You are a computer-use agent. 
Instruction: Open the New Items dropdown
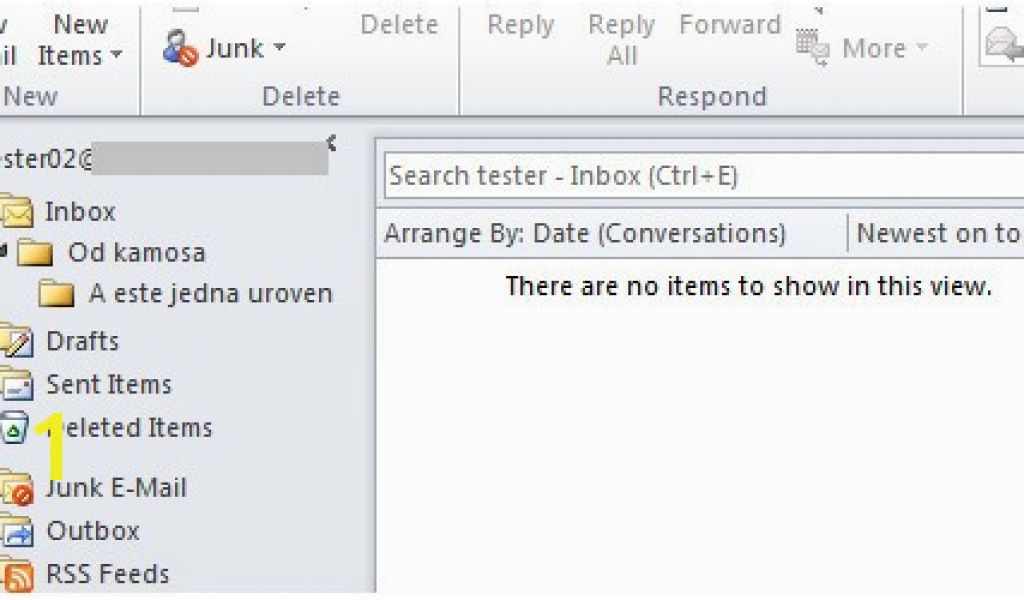(x=80, y=40)
